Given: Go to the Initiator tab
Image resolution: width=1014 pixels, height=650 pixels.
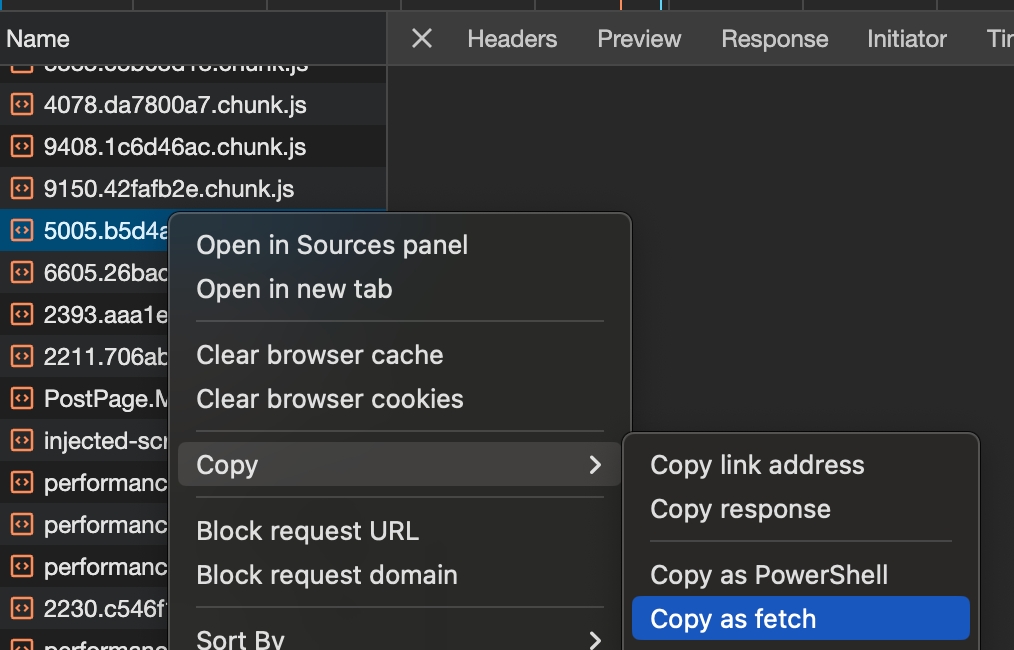Looking at the screenshot, I should (x=906, y=39).
